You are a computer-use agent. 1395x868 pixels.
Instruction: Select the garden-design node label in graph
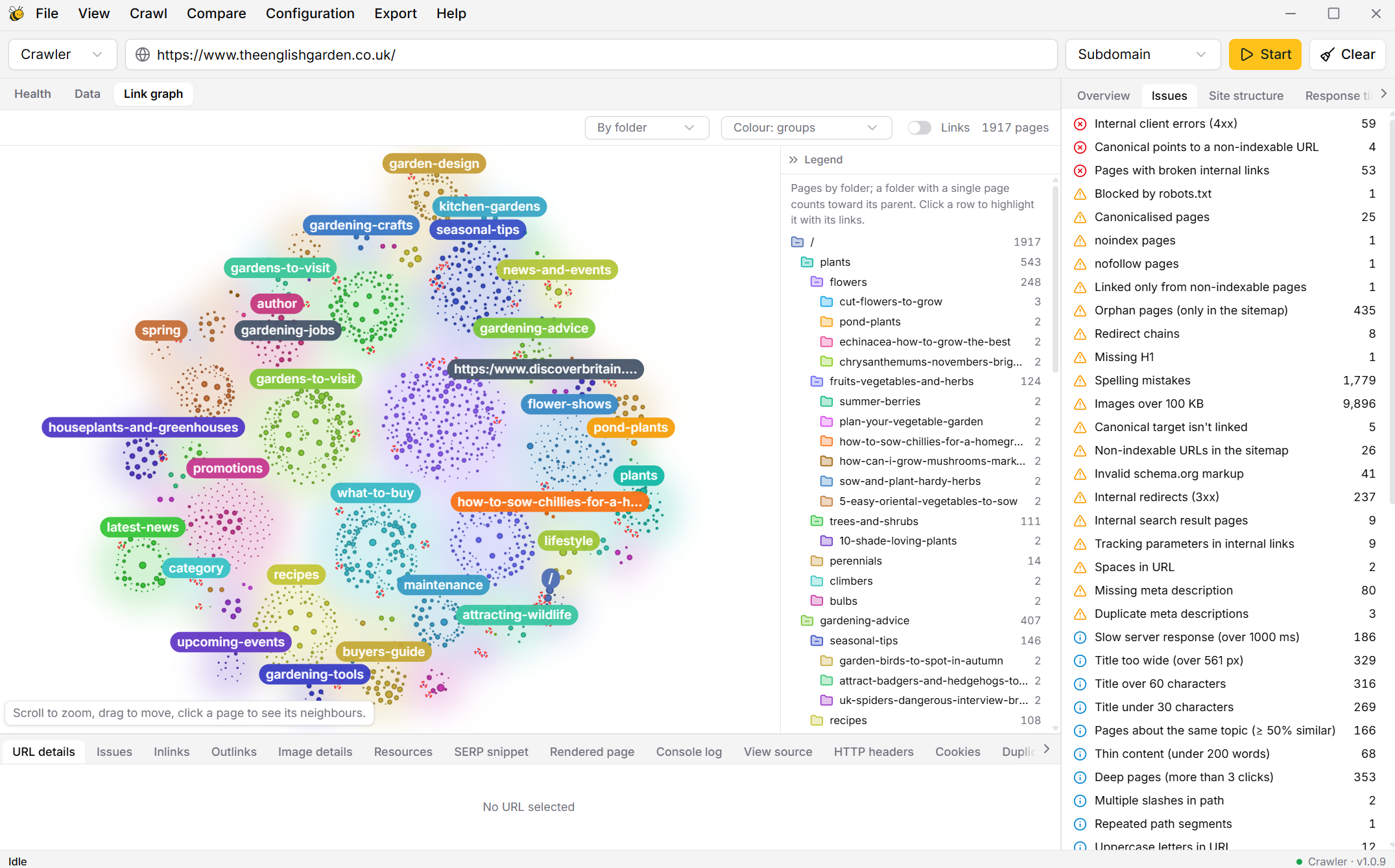tap(434, 163)
